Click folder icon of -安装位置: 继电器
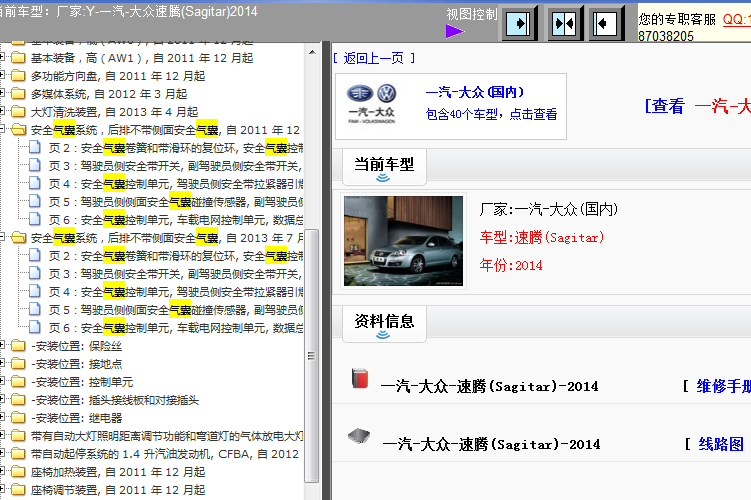 coord(18,418)
